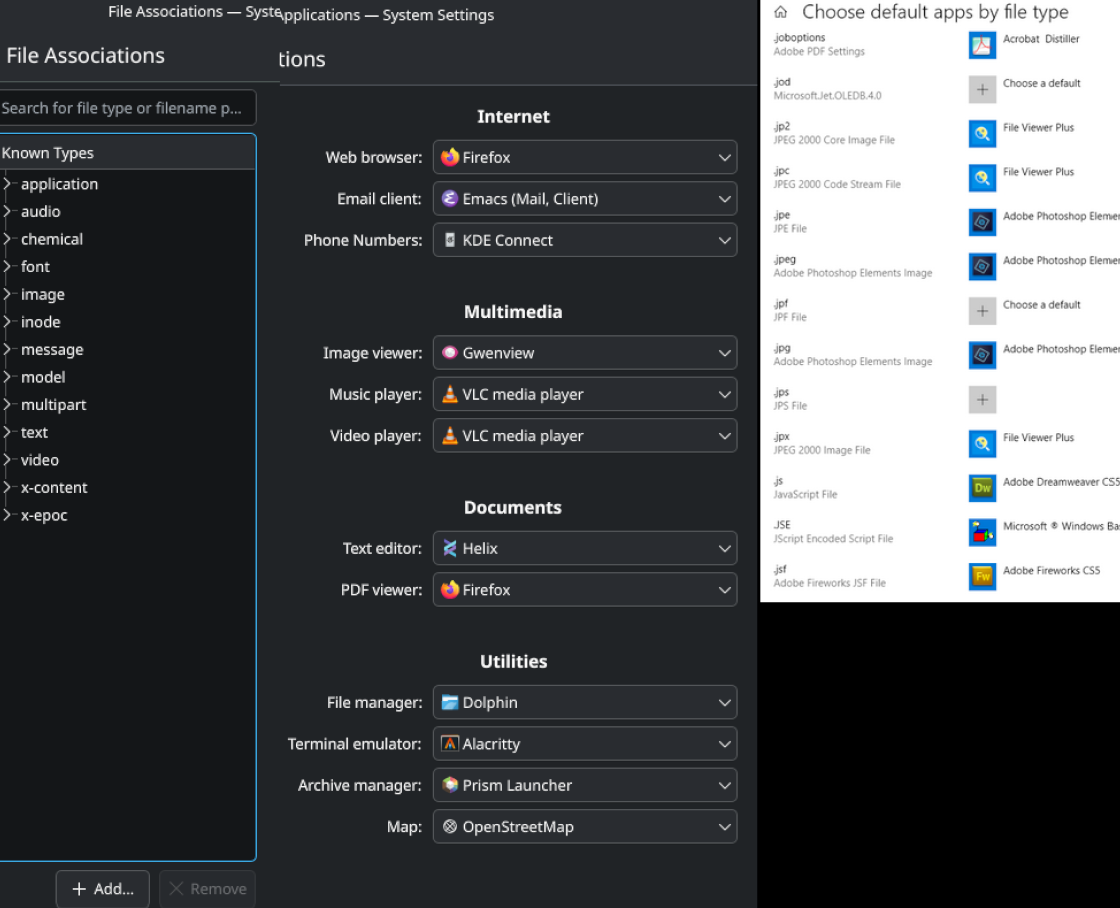Click the file type search field

point(127,108)
